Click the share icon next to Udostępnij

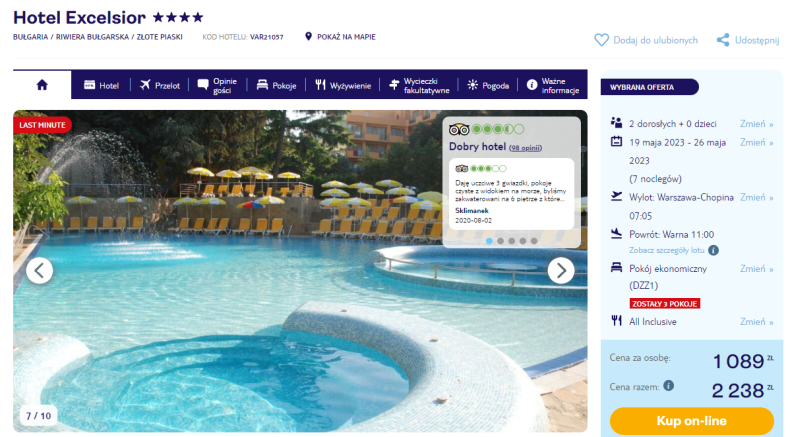point(723,40)
